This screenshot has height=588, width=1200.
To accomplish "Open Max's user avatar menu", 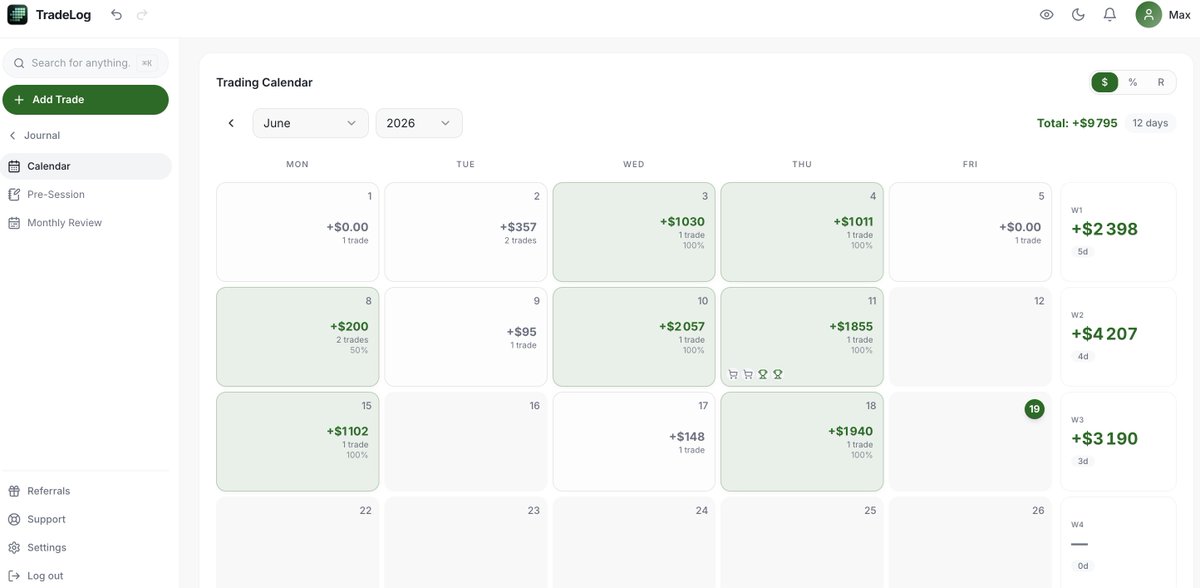I will point(1149,15).
